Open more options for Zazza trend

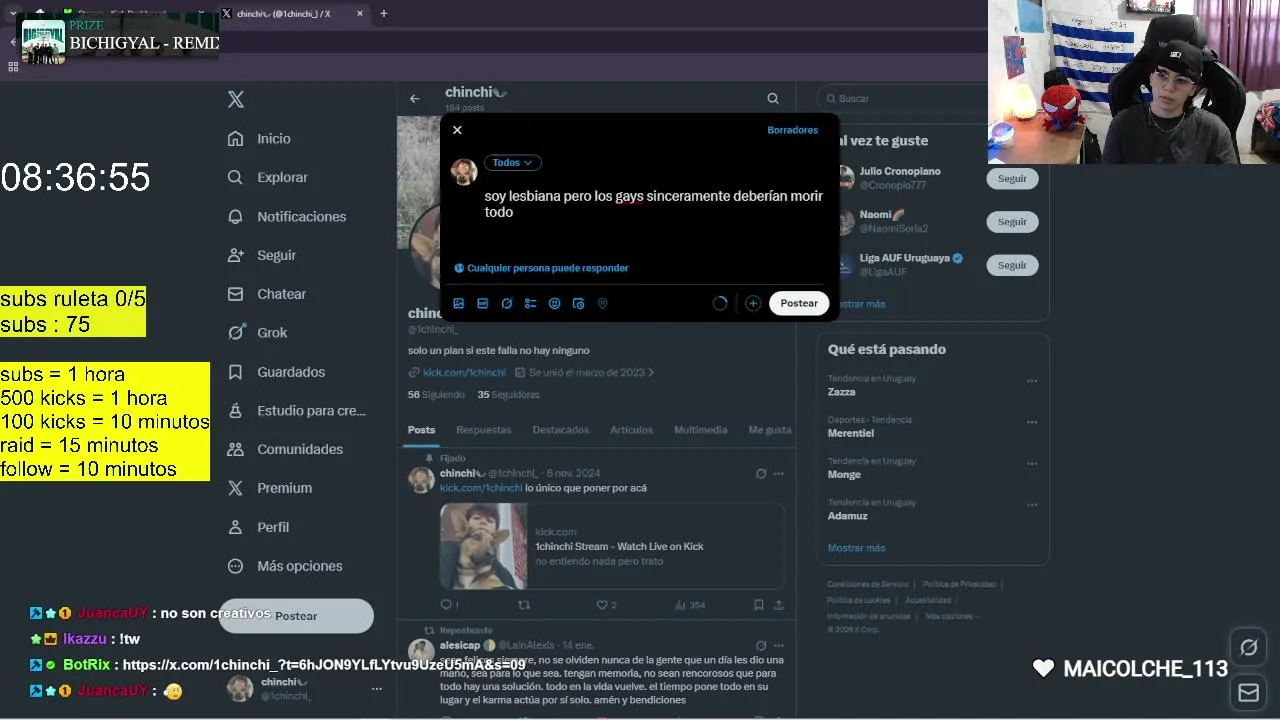point(1032,381)
